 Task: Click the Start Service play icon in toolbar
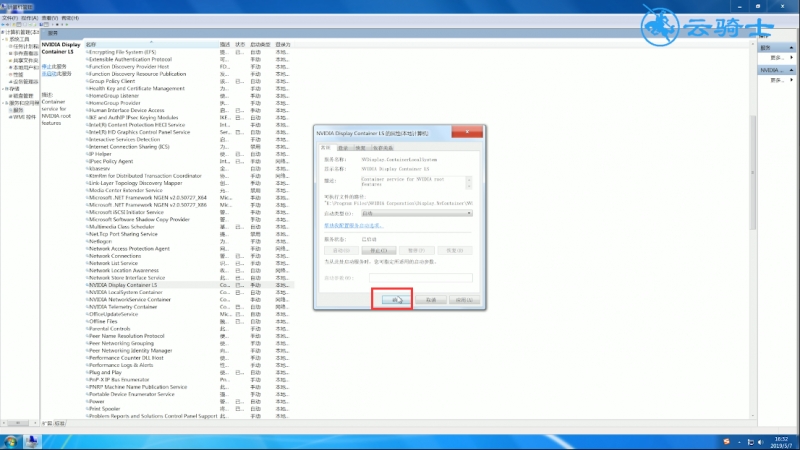click(53, 24)
